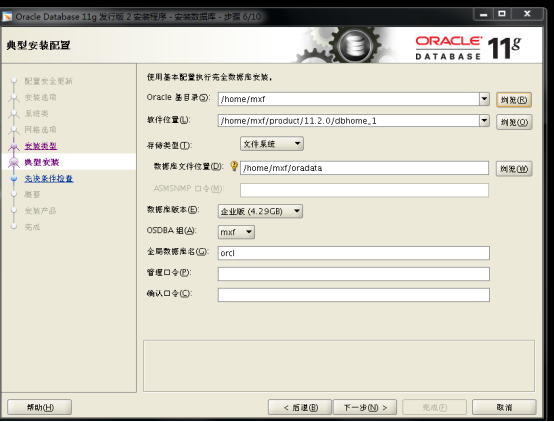Select the 典型安装 step in sidebar

click(42, 162)
